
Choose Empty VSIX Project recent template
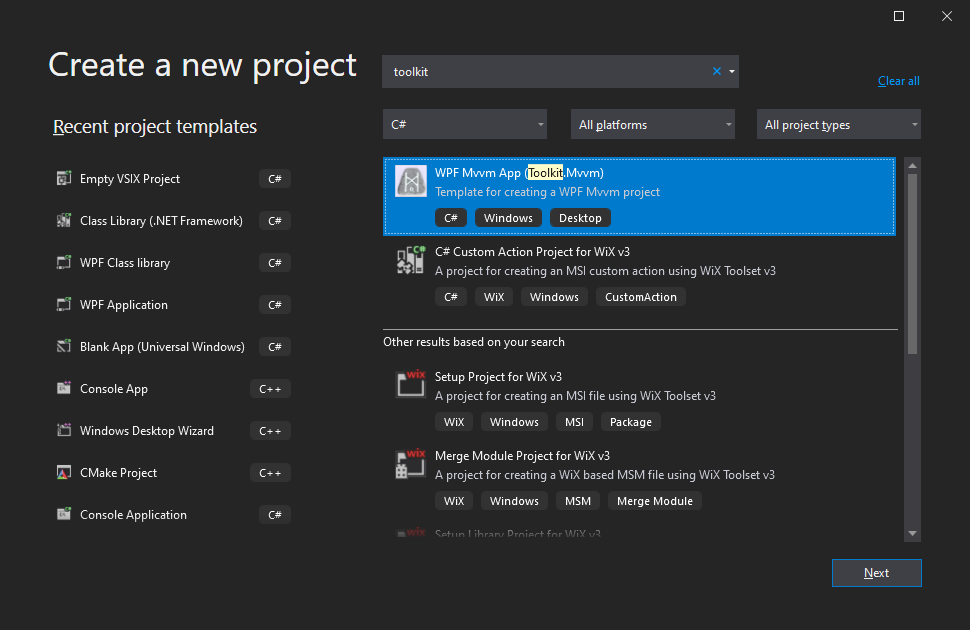click(x=173, y=179)
